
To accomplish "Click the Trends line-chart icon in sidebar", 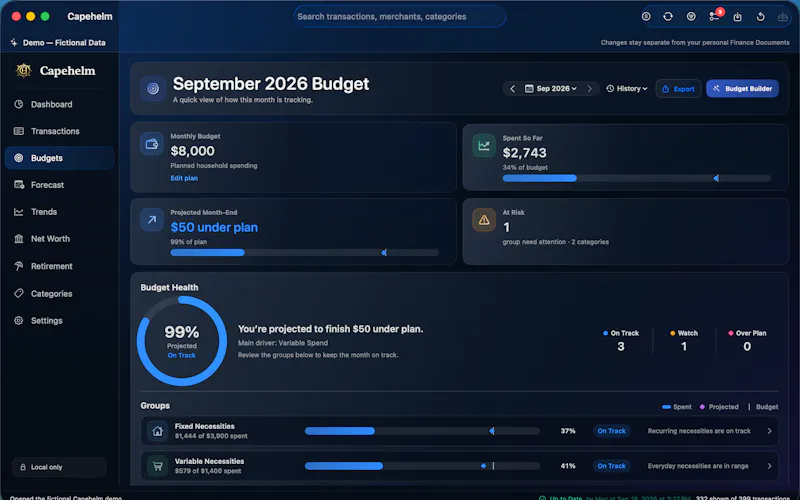I will [x=19, y=212].
